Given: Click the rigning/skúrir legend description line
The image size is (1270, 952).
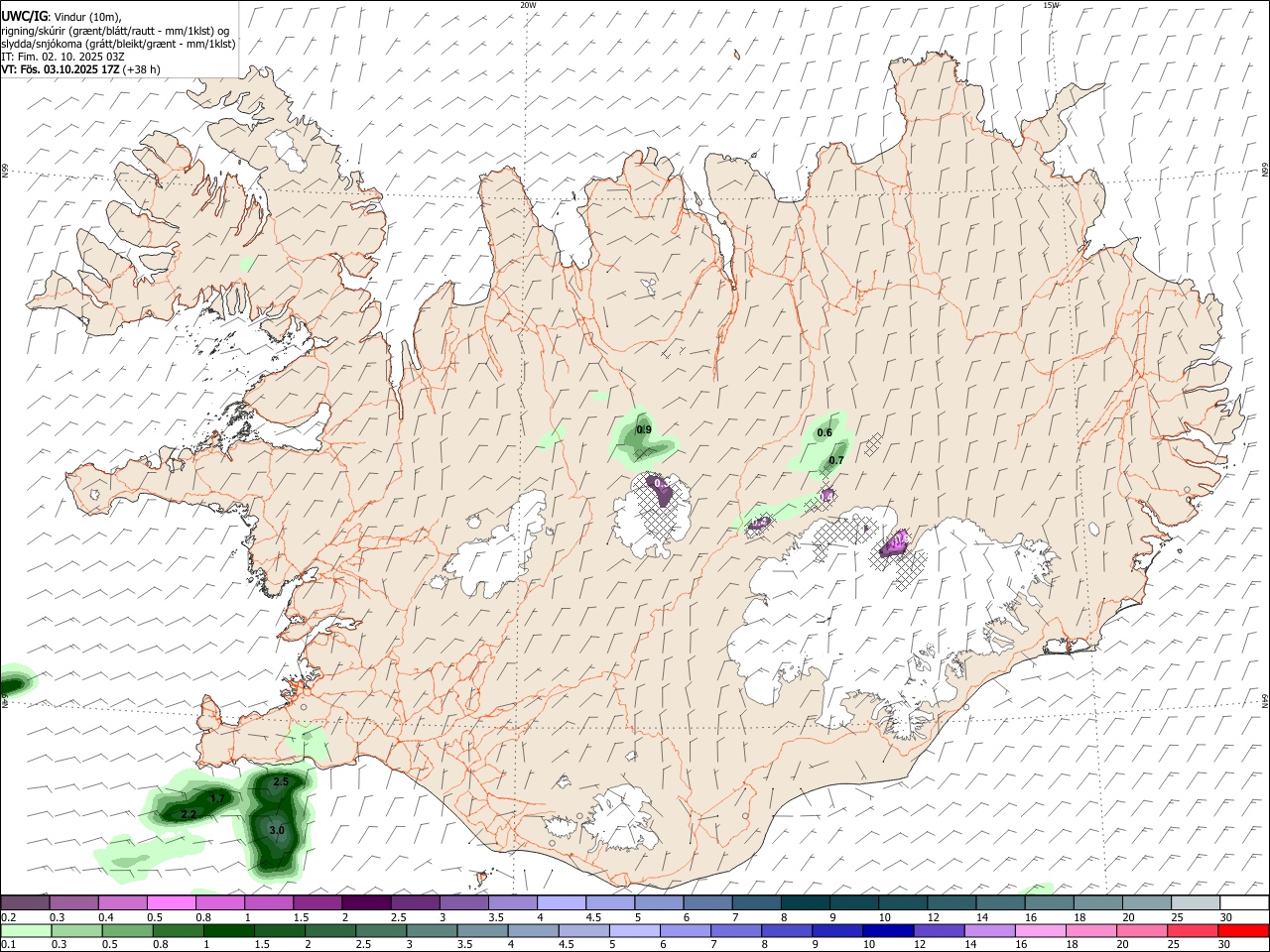Looking at the screenshot, I should pyautogui.click(x=115, y=31).
